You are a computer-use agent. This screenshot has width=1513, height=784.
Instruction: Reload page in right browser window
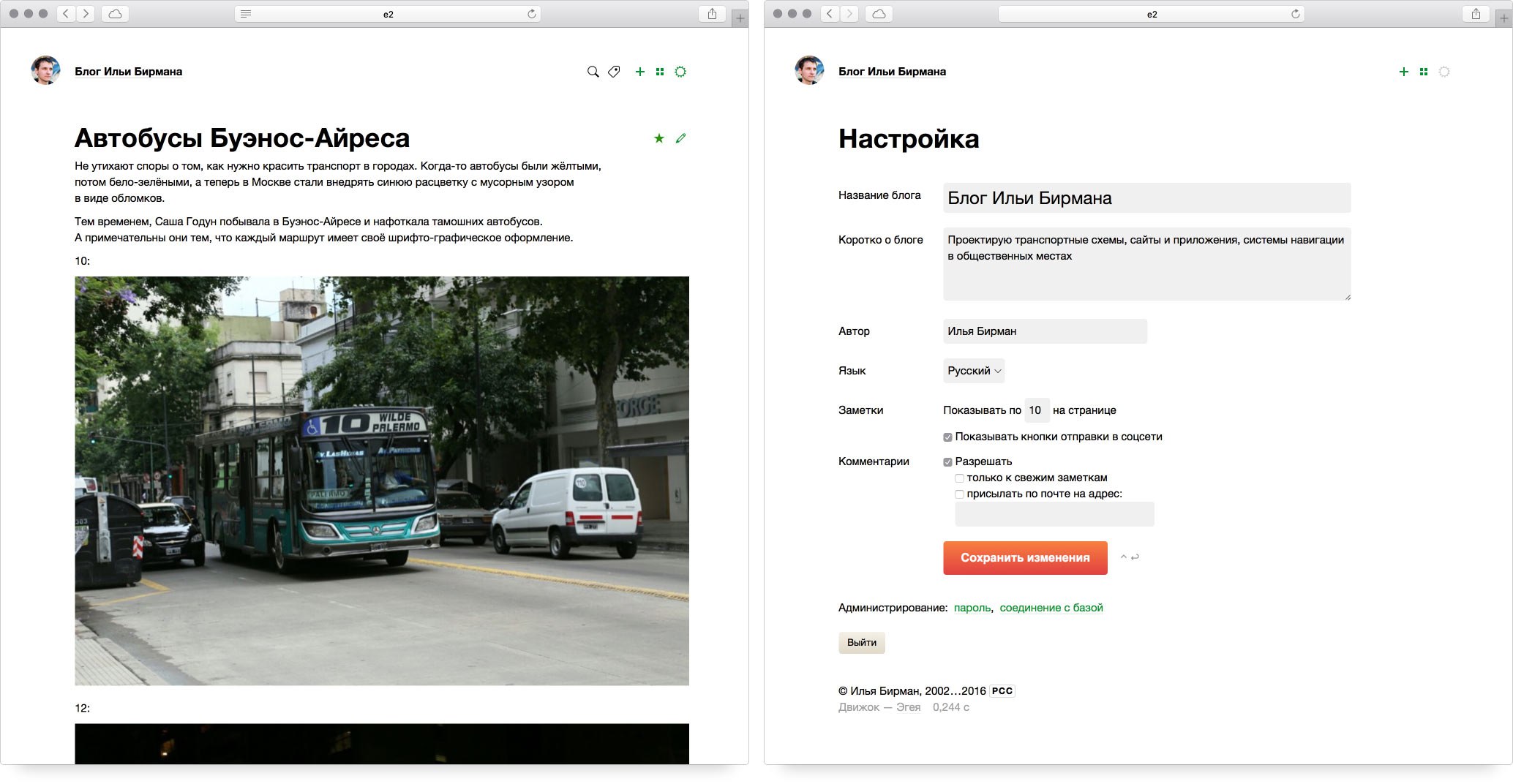(1296, 14)
